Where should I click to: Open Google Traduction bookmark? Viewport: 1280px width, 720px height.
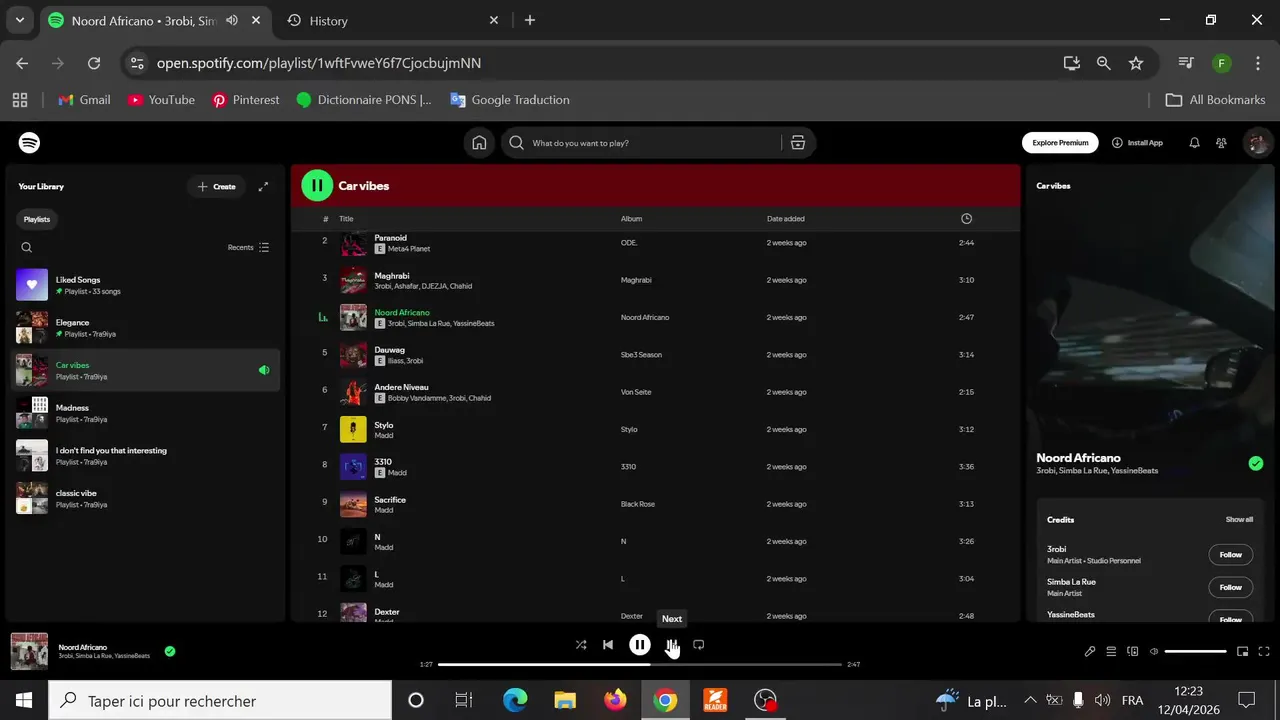(510, 100)
